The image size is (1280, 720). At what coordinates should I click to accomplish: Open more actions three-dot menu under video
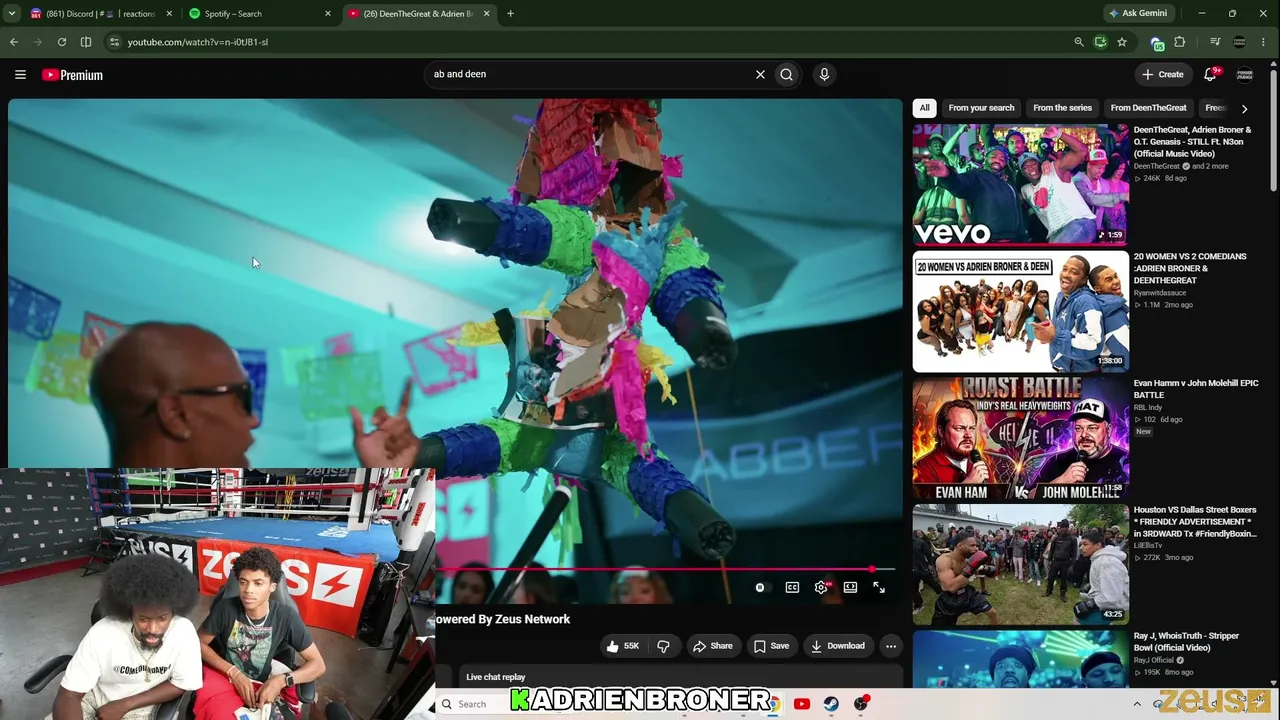point(891,646)
